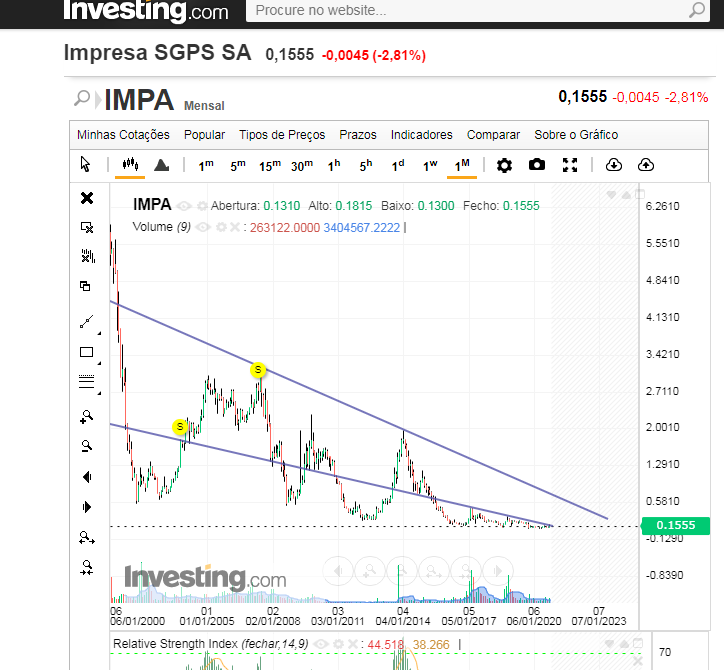Image resolution: width=724 pixels, height=670 pixels.
Task: Set timeframe to 1M monthly
Action: [x=462, y=165]
